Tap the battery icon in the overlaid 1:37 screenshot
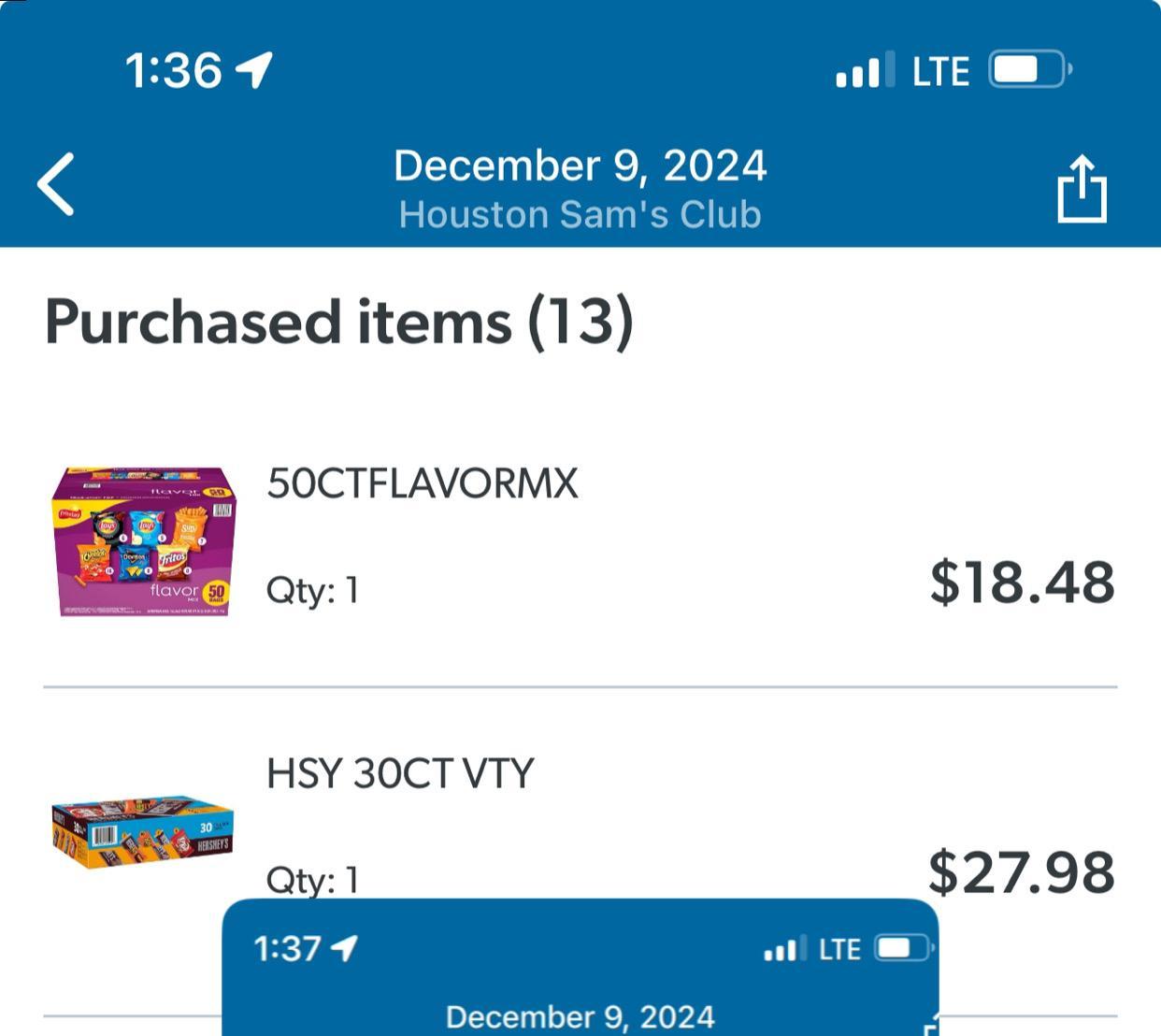The width and height of the screenshot is (1161, 1036). pyautogui.click(x=903, y=948)
